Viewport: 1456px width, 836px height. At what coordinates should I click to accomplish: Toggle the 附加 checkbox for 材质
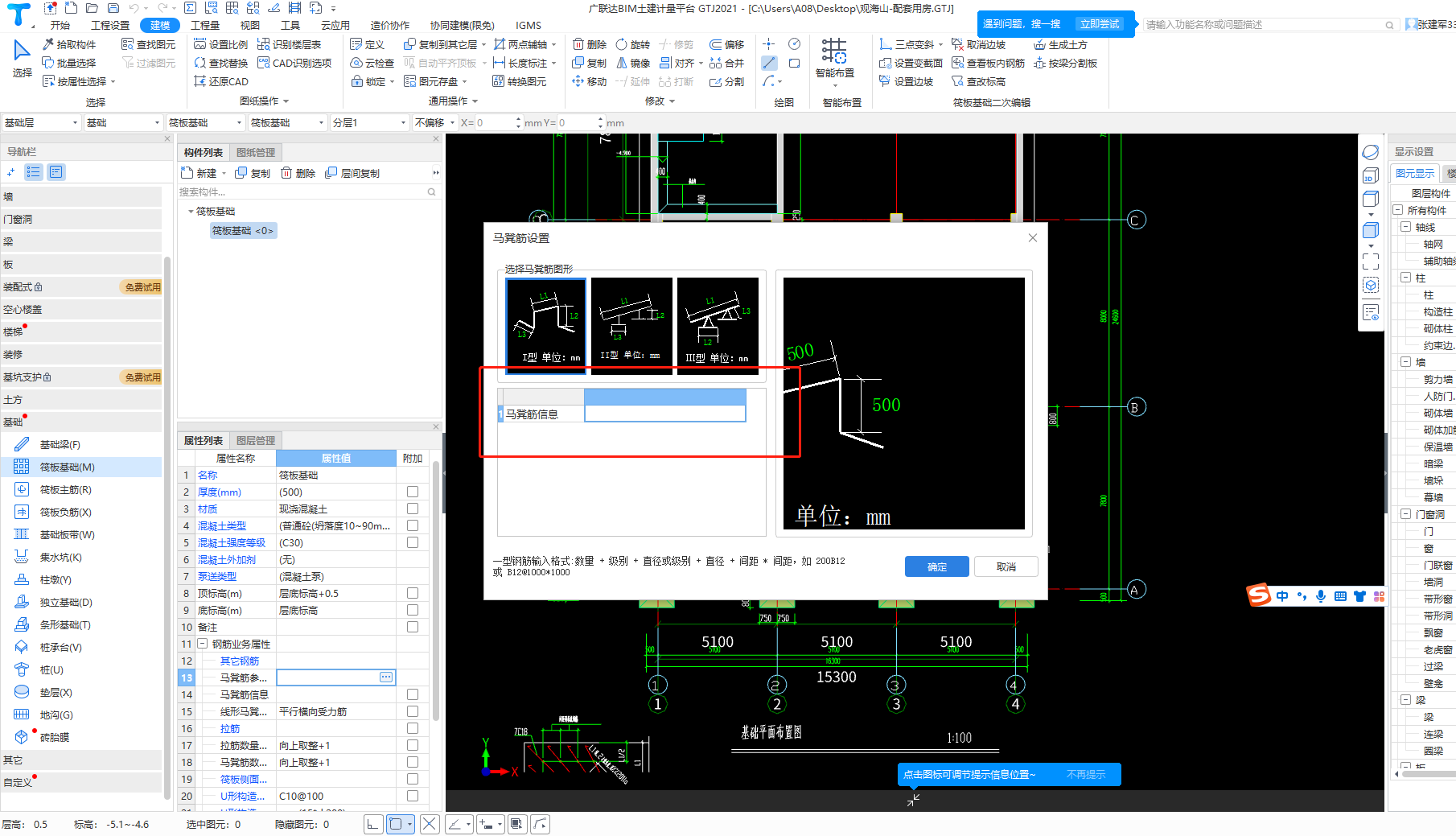tap(413, 509)
